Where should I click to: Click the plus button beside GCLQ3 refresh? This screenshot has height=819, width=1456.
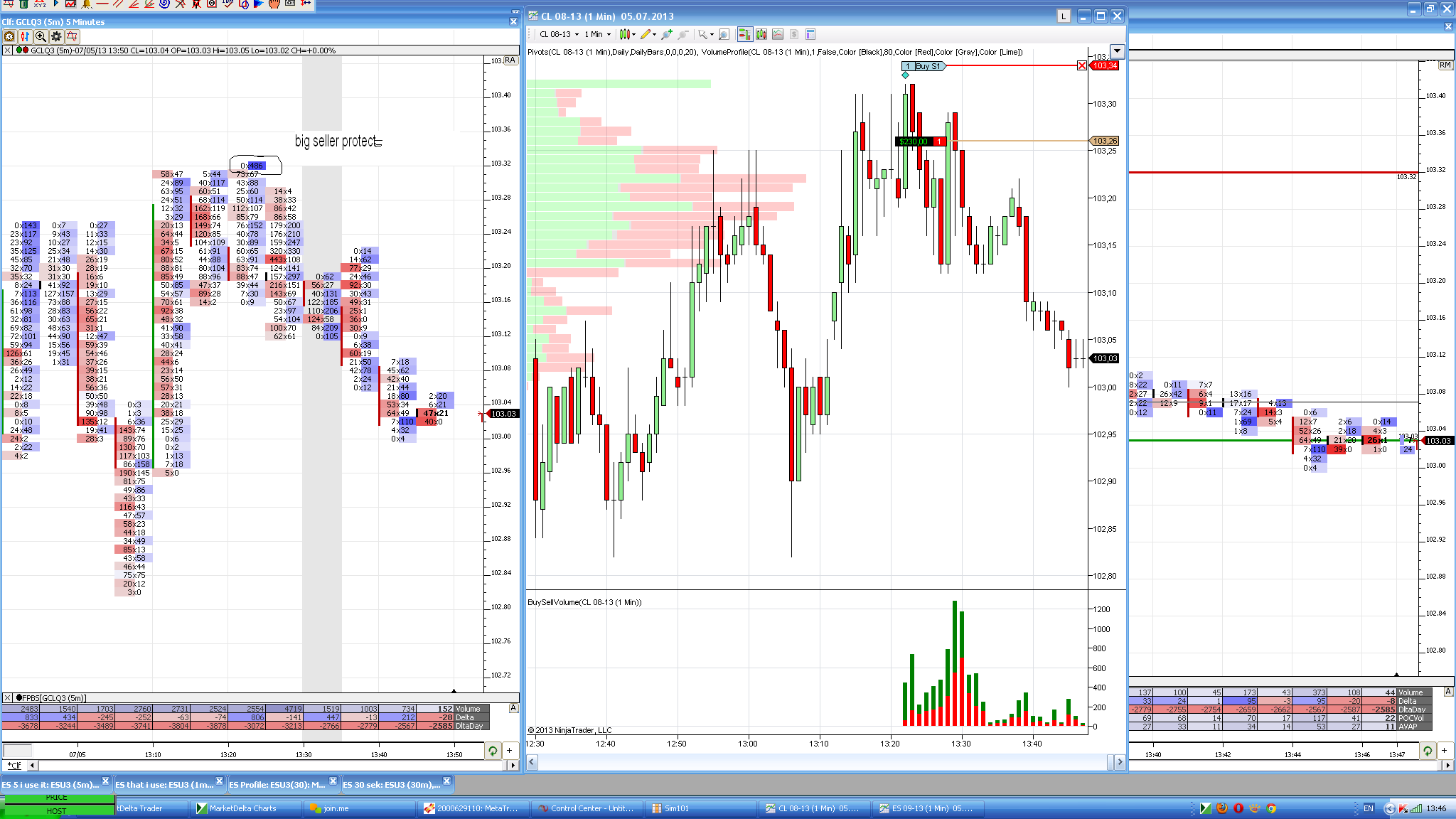(510, 751)
